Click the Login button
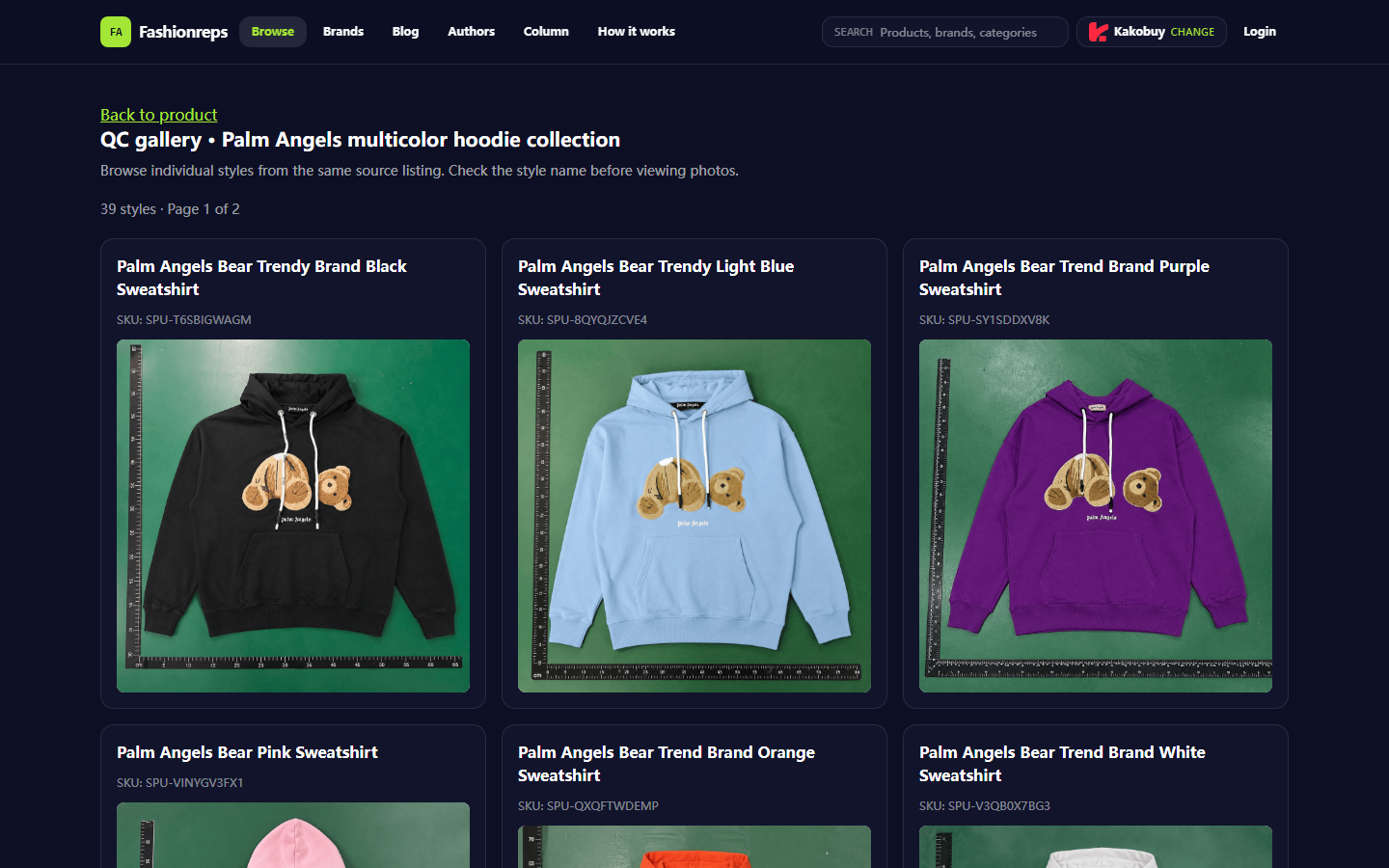 tap(1260, 32)
